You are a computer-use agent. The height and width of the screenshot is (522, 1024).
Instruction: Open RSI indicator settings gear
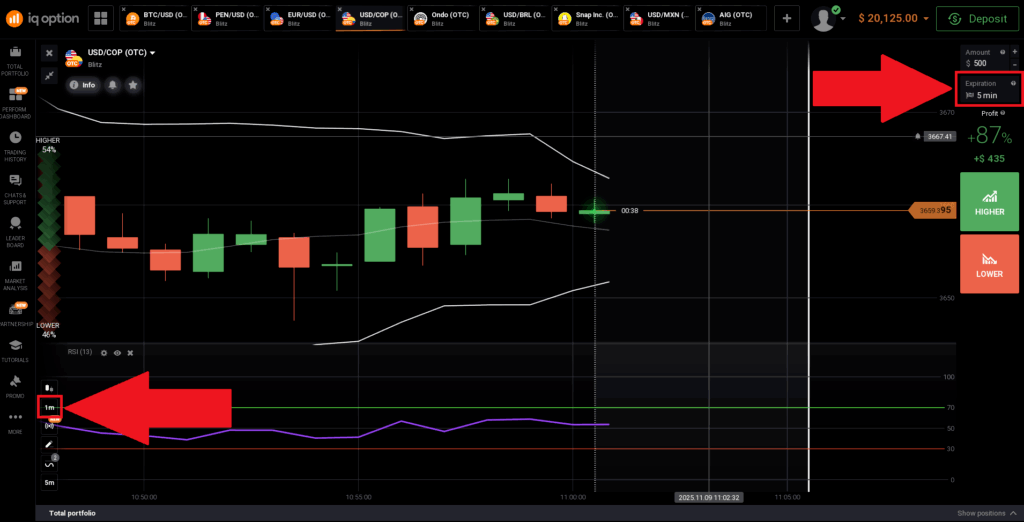click(x=104, y=353)
